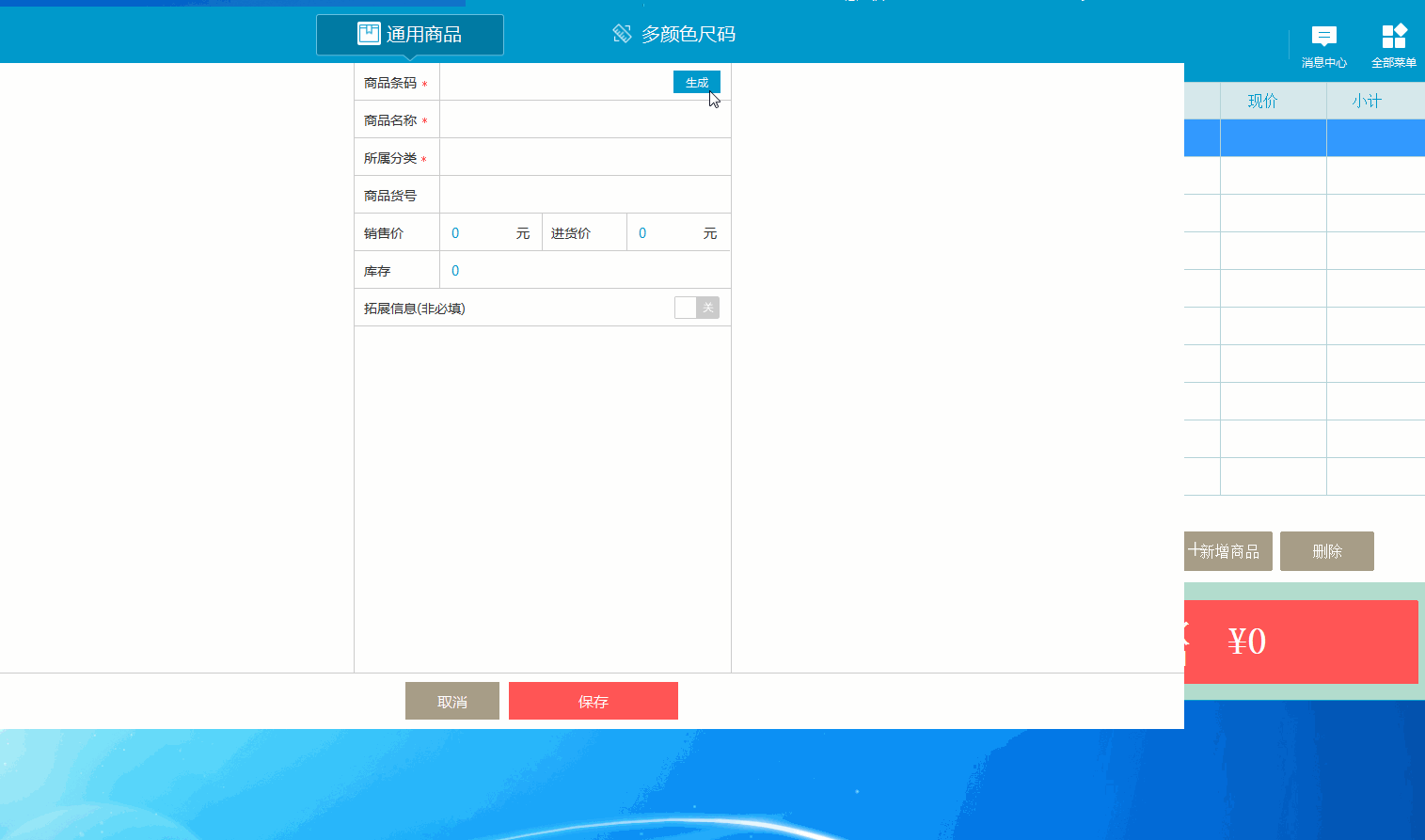The height and width of the screenshot is (840, 1425).
Task: Switch to the 通用商品 tab
Action: [x=410, y=35]
